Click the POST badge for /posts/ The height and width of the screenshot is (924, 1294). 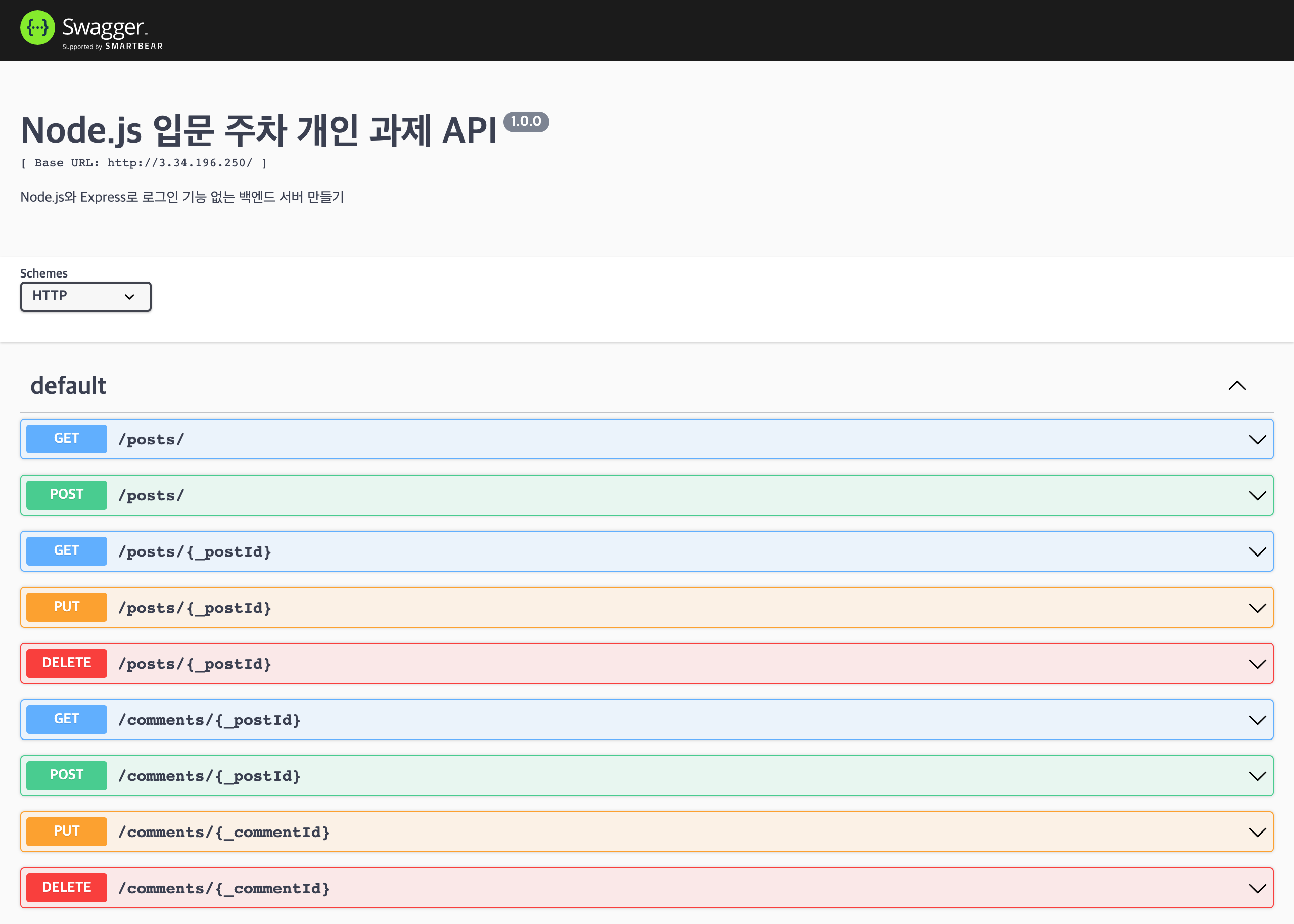[67, 495]
